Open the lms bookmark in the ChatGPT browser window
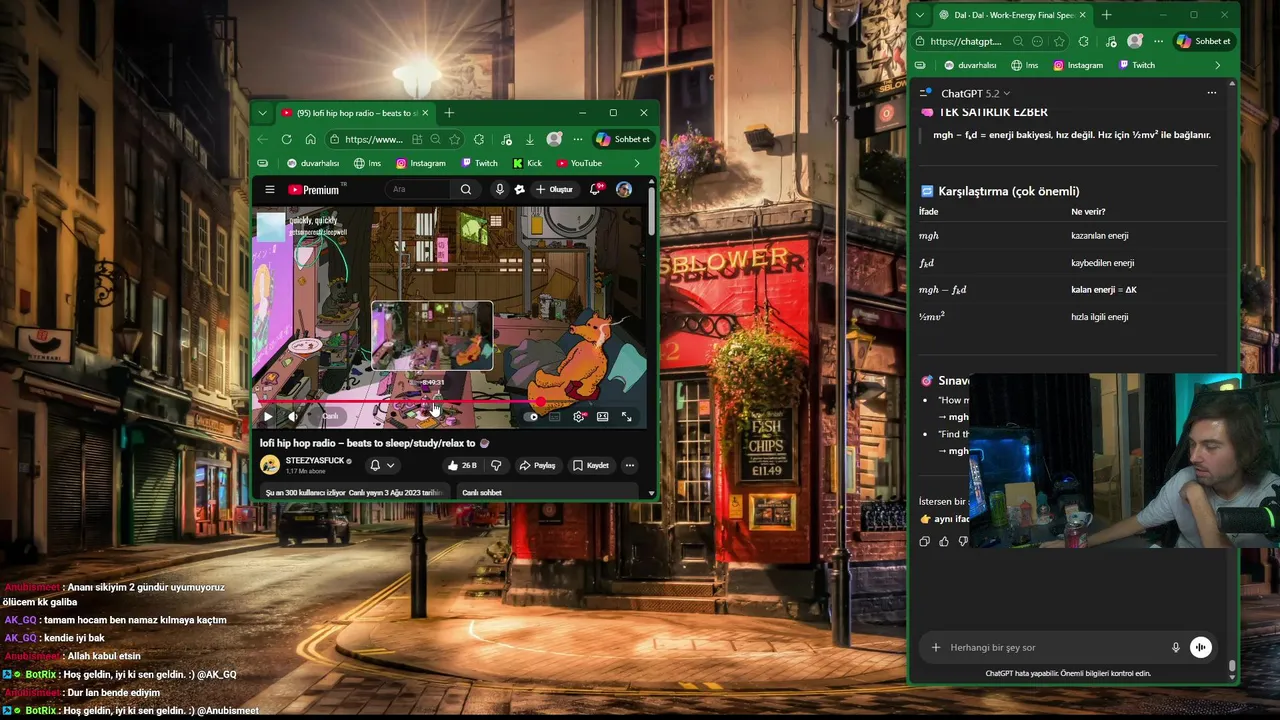Image resolution: width=1280 pixels, height=720 pixels. [x=1025, y=65]
